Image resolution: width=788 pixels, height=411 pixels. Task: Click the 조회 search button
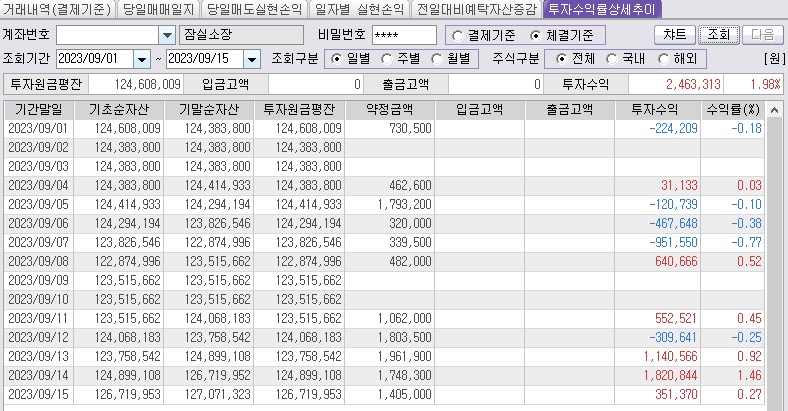coord(719,35)
